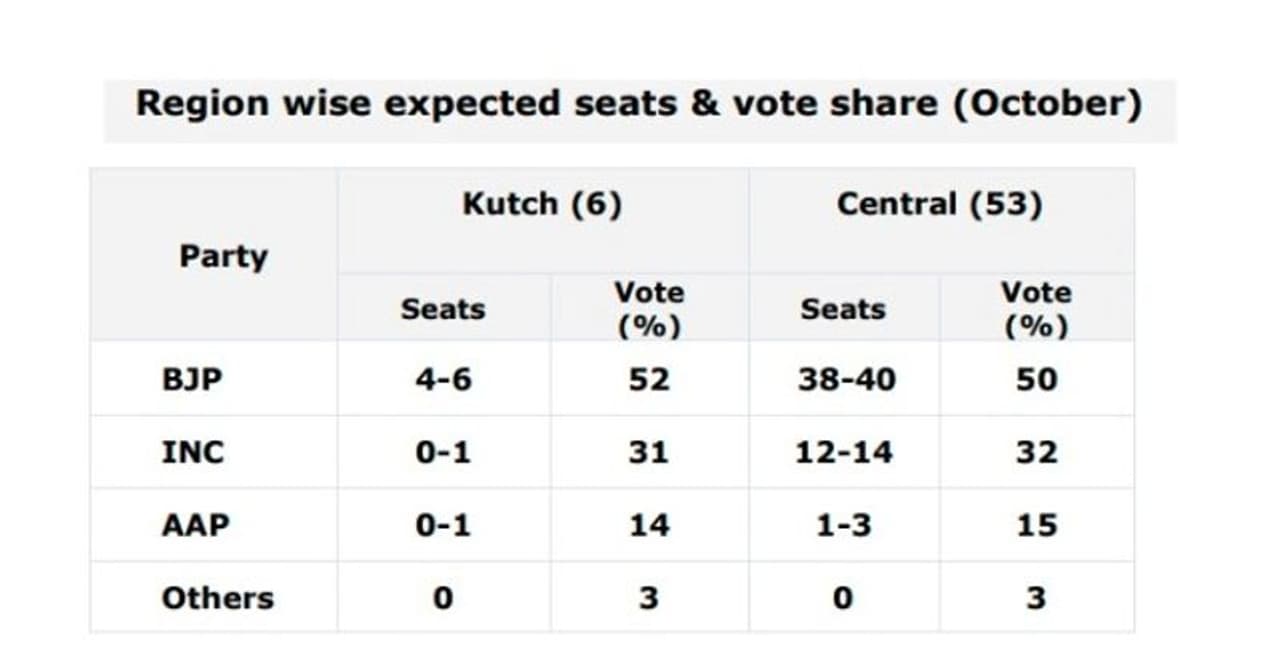Screen dimensions: 1280x669
Task: Click the Others row label
Action: click(x=217, y=598)
